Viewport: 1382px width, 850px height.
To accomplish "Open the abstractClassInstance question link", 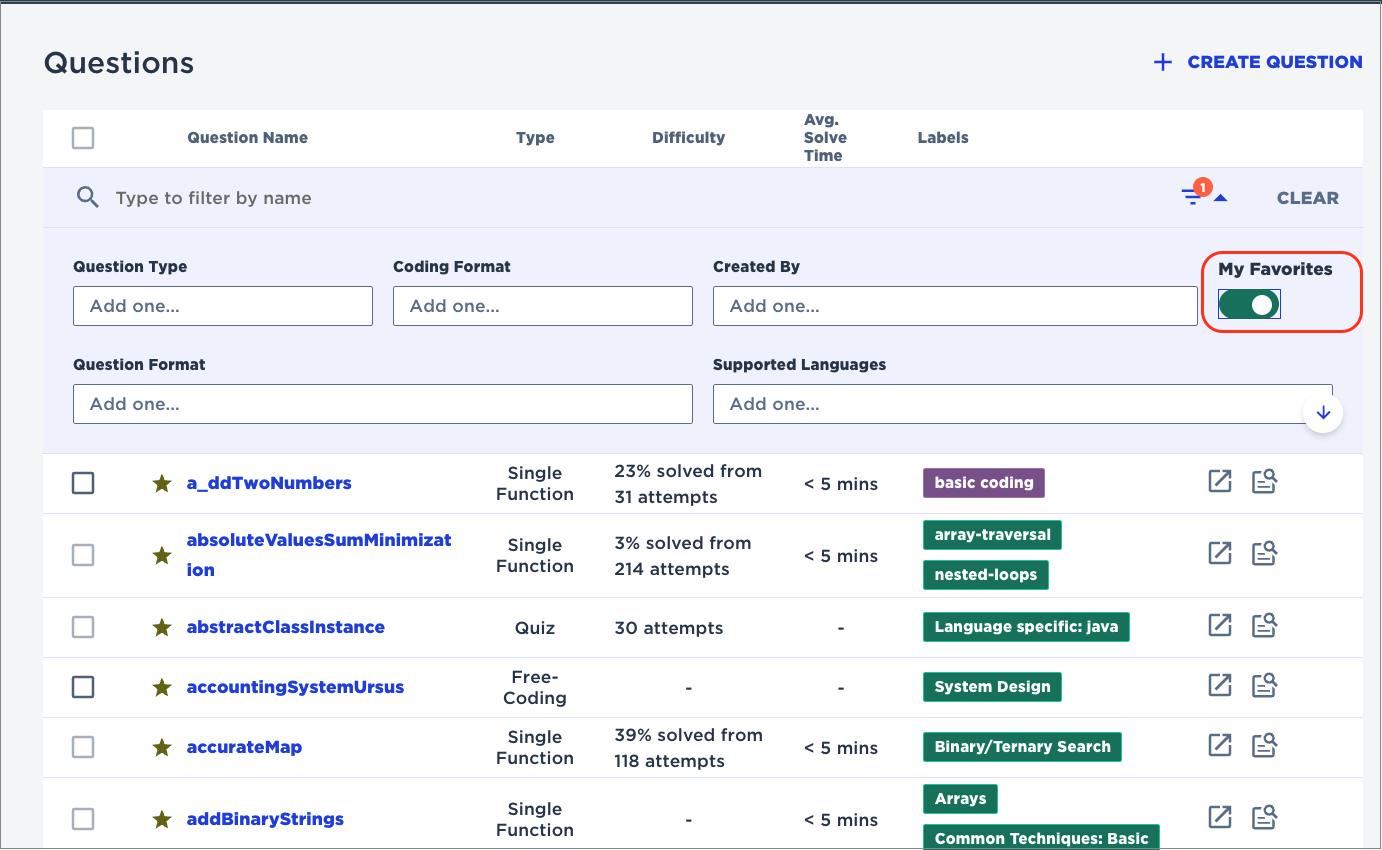I will pos(285,626).
